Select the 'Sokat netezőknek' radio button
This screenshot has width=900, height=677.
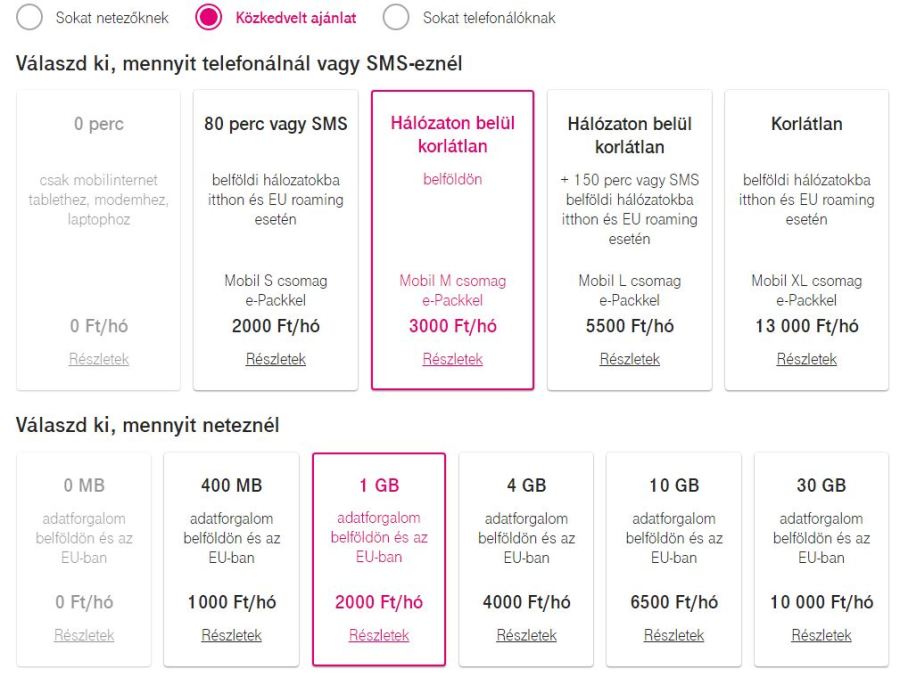29,17
